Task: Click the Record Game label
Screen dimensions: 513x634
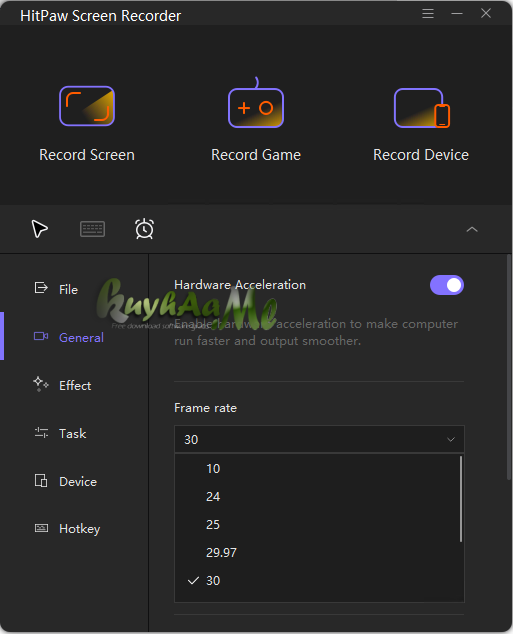Action: 256,155
